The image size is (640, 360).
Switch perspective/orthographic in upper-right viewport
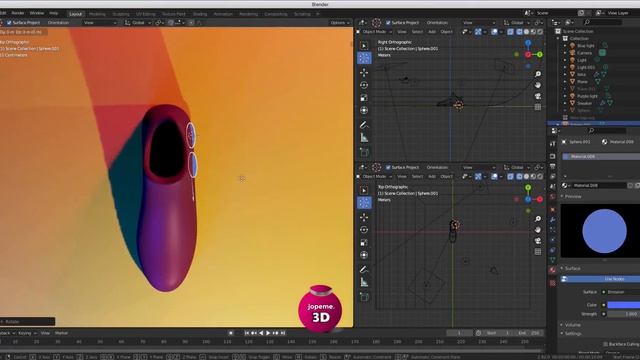coord(538,107)
